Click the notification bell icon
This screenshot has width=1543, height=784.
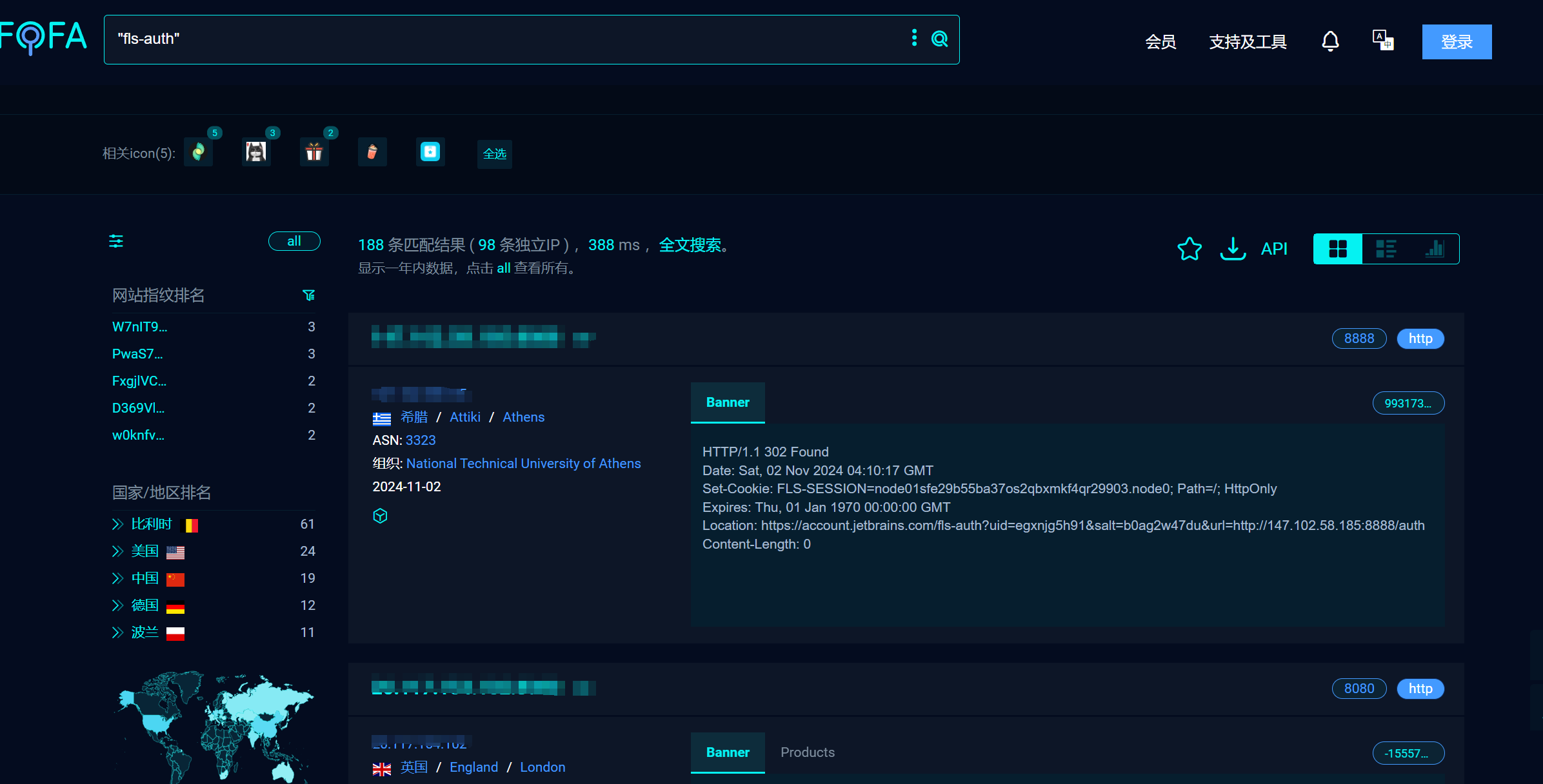coord(1330,41)
